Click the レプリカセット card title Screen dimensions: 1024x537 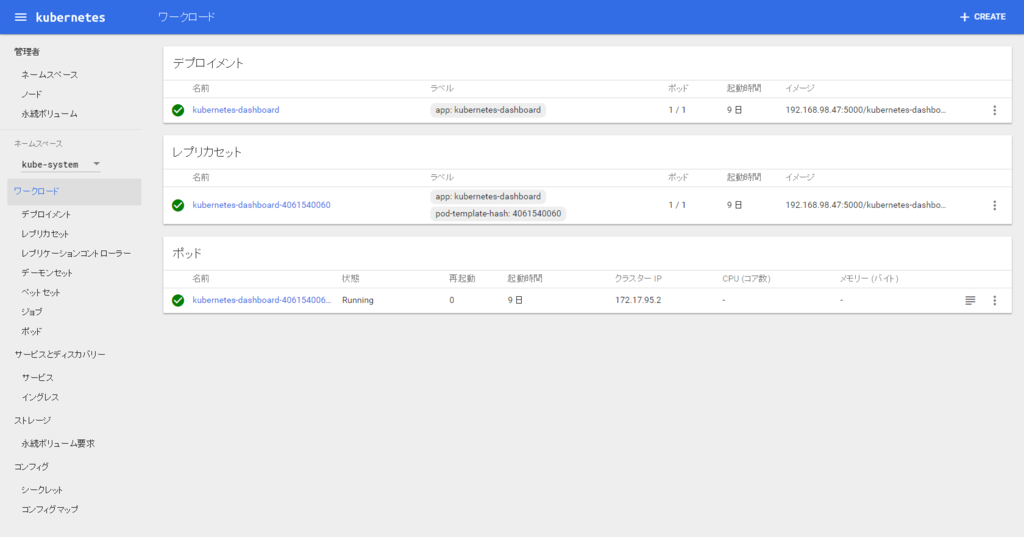click(x=207, y=152)
